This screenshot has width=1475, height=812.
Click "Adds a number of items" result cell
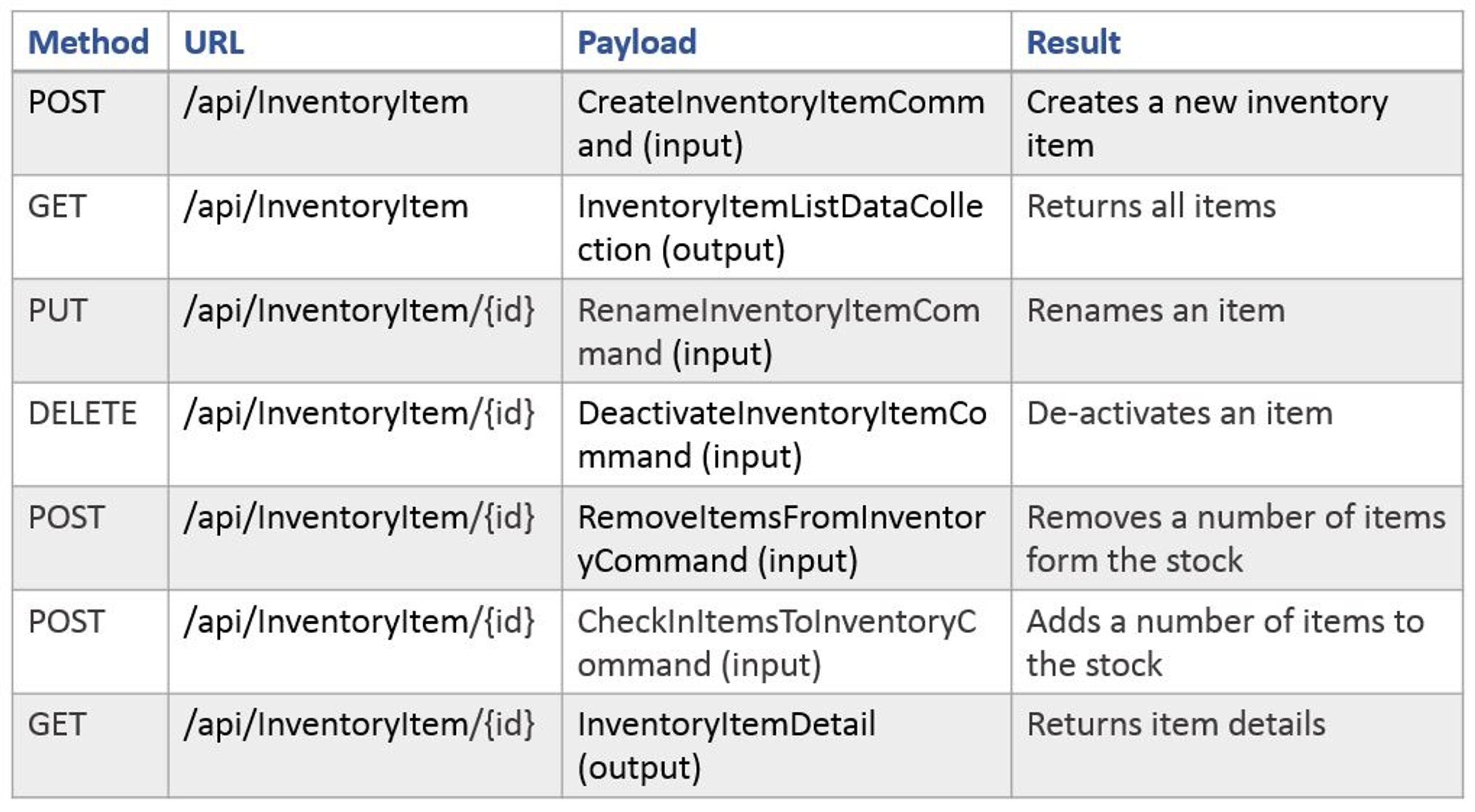coord(1225,642)
